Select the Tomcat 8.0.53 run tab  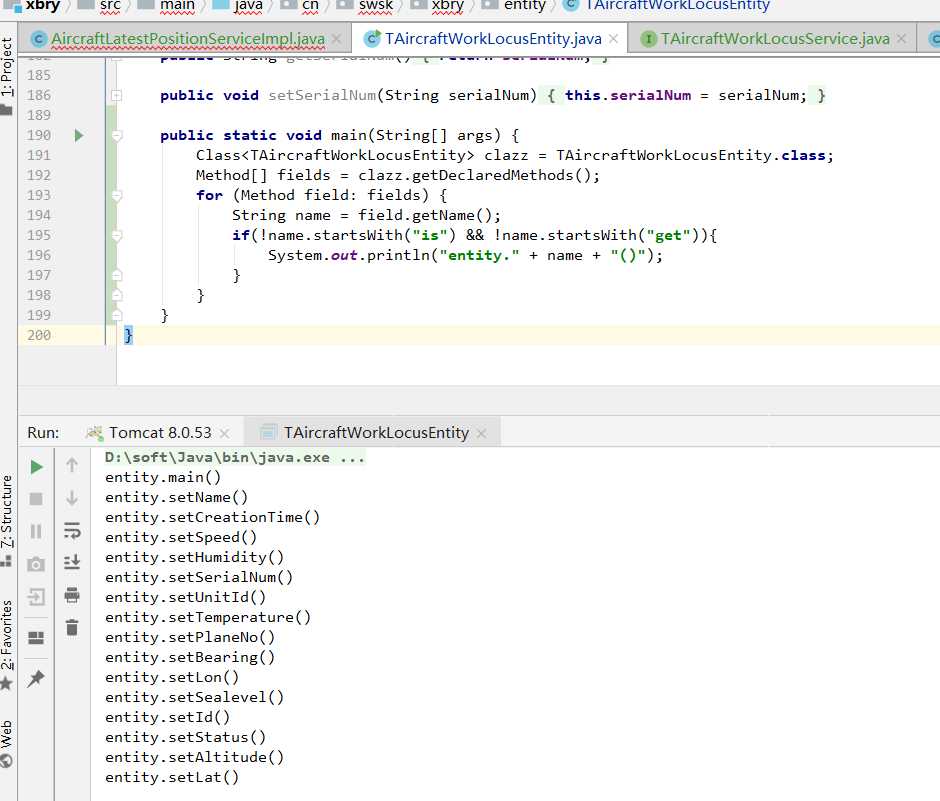[159, 433]
